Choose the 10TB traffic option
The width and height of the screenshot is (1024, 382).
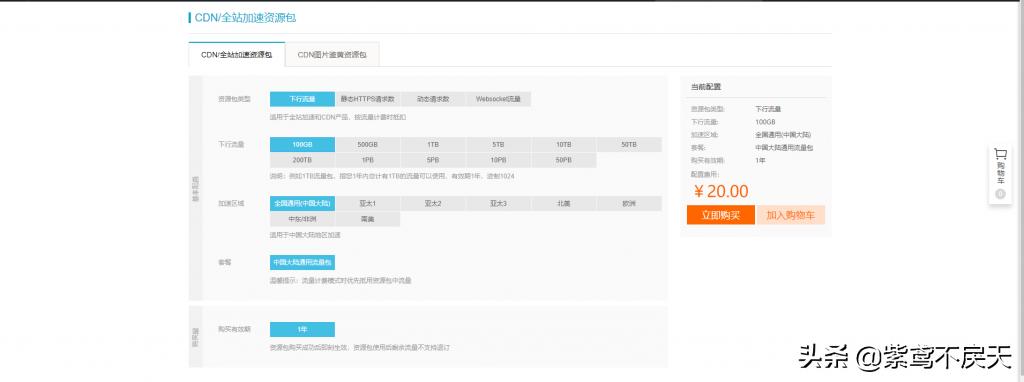564,144
